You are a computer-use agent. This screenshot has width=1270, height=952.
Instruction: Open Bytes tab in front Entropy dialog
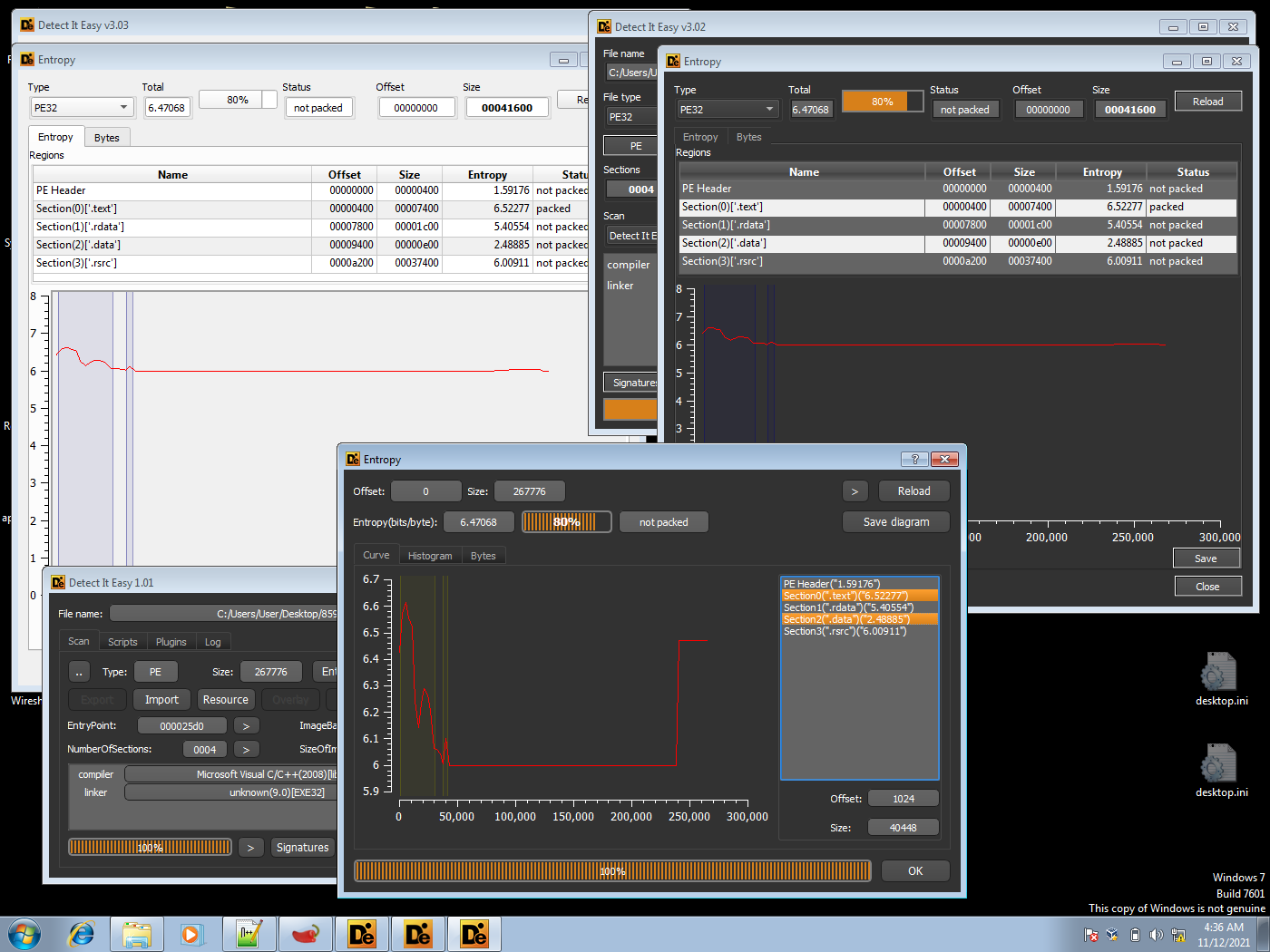[484, 556]
